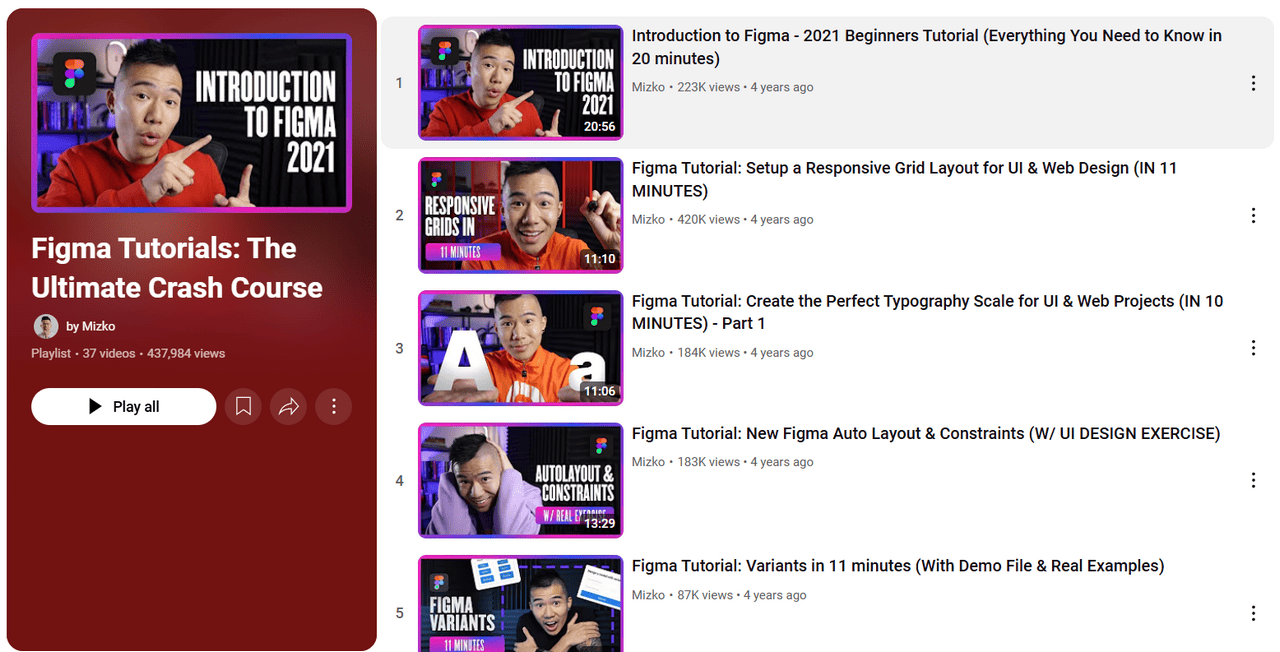Open the "Autolayout & Constraints" thumbnail
Viewport: 1280px width, 652px height.
(x=520, y=481)
